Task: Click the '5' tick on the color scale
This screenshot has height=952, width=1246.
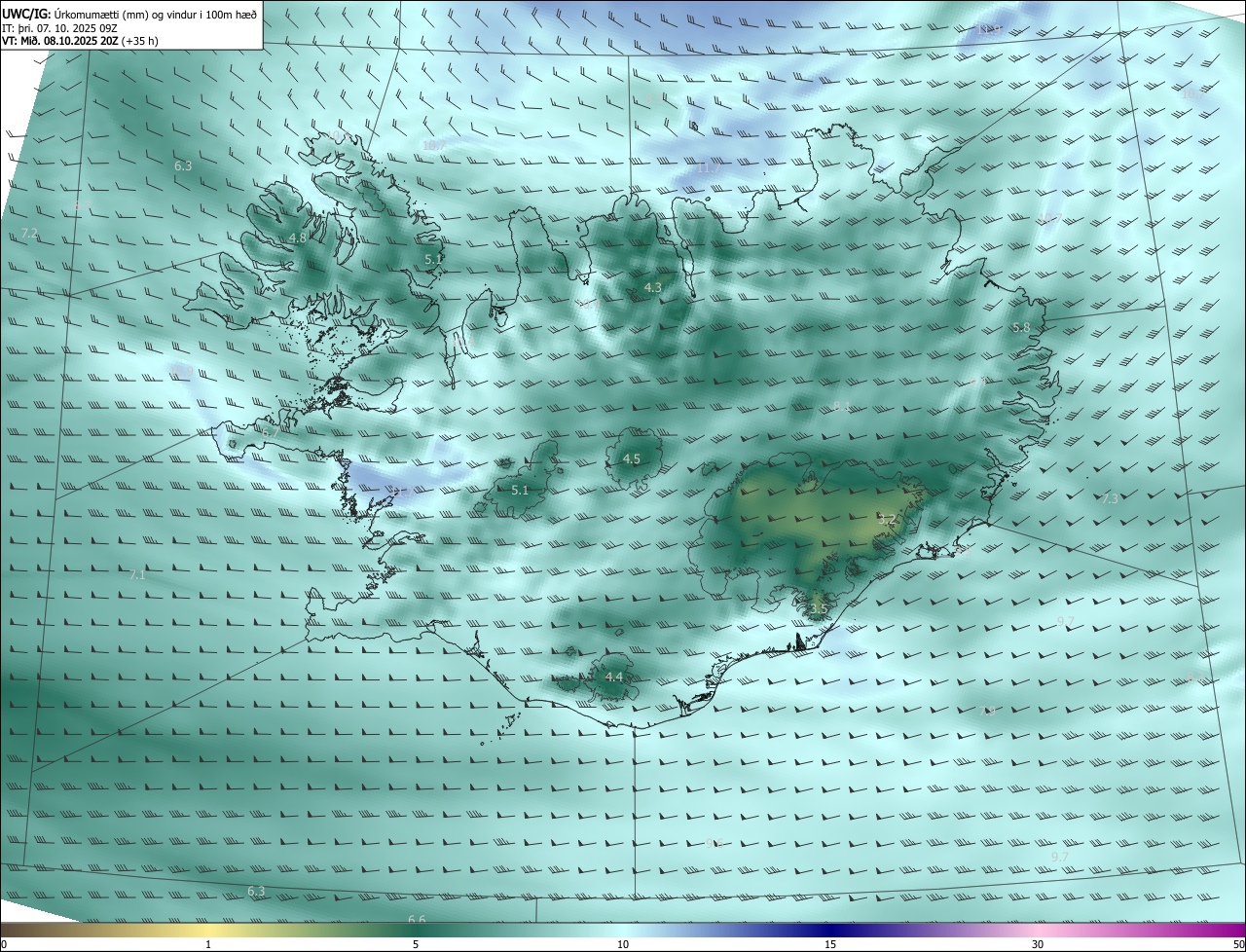Action: click(x=416, y=944)
